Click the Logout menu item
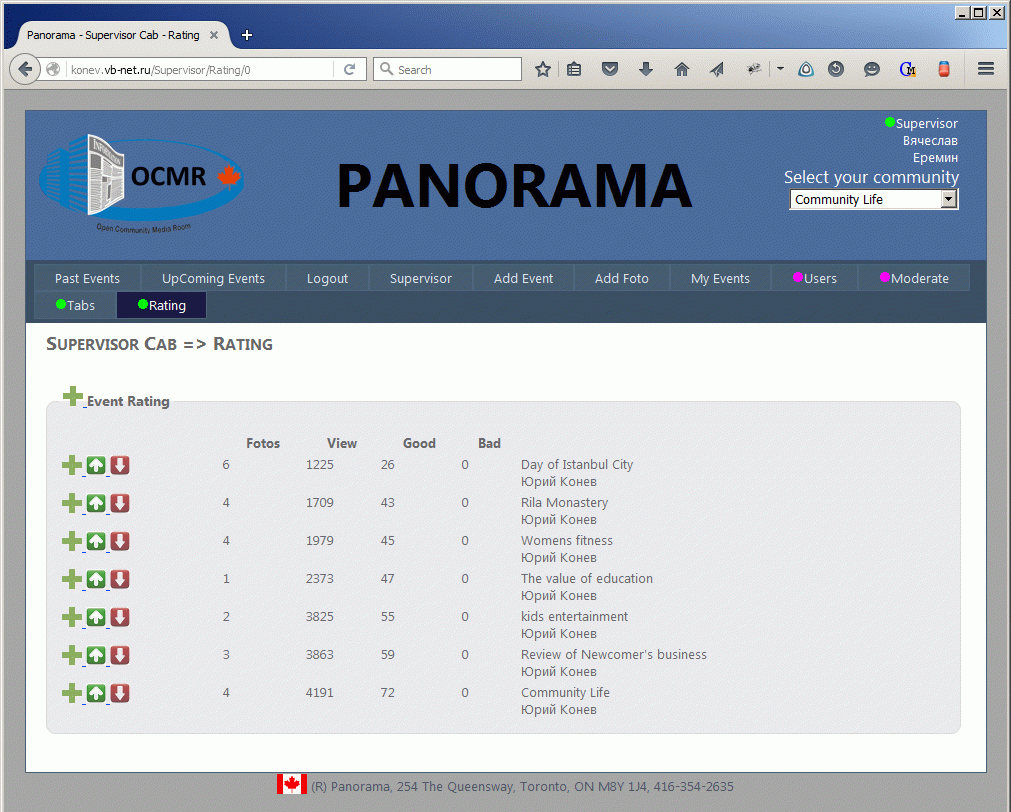The image size is (1011, 812). tap(328, 278)
